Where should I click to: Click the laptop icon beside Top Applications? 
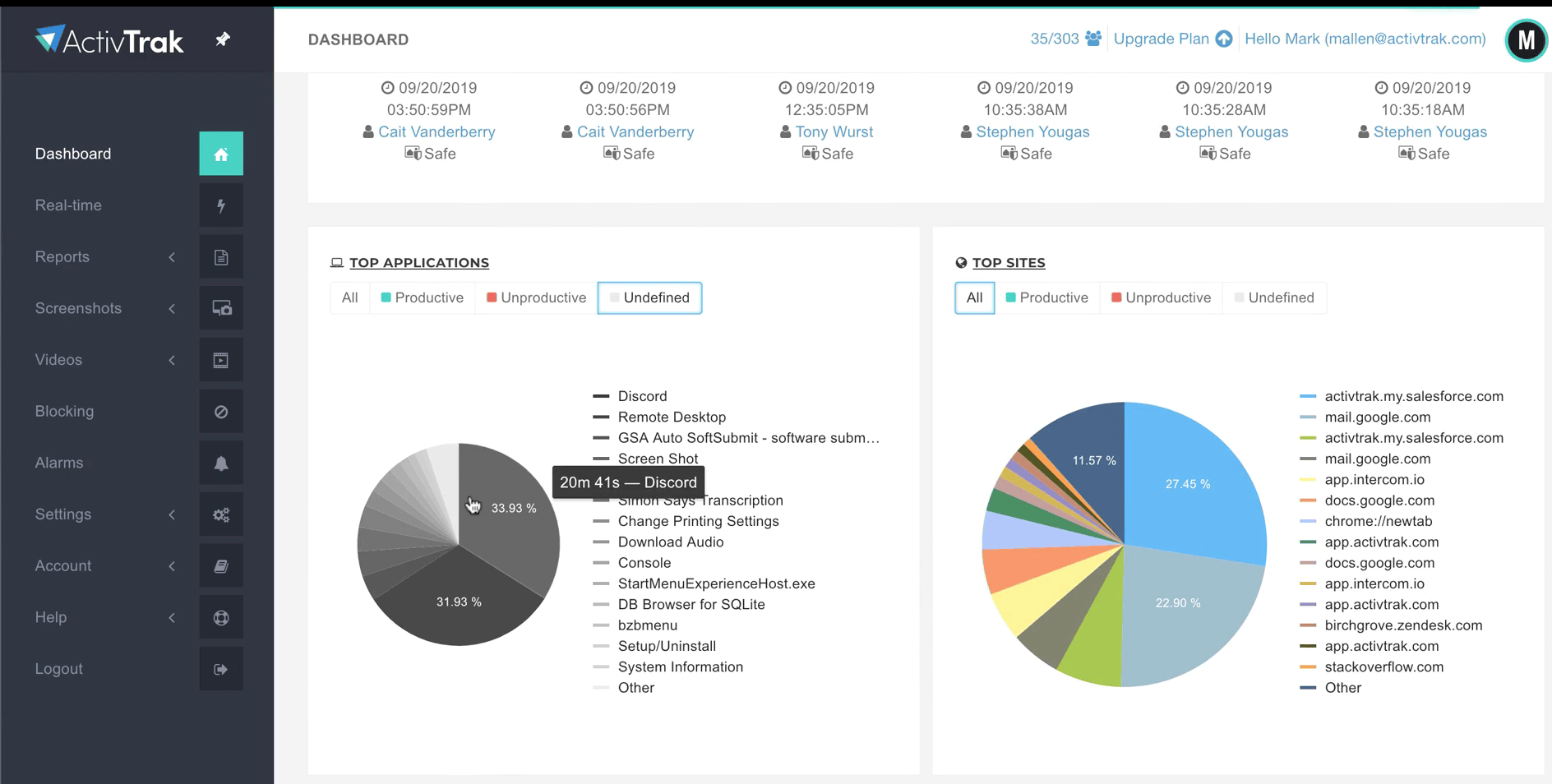[x=337, y=263]
